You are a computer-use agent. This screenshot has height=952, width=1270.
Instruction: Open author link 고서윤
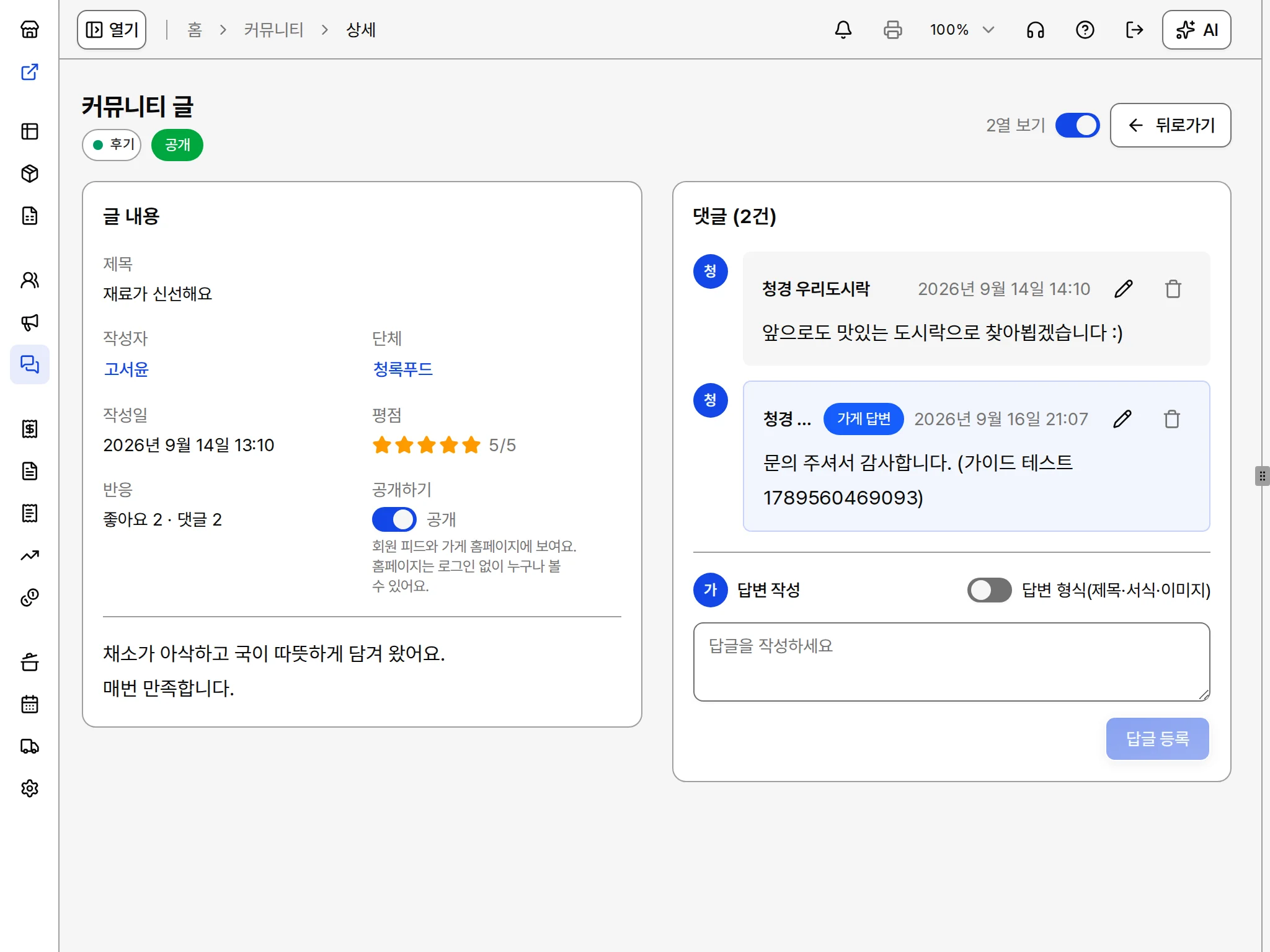click(126, 369)
